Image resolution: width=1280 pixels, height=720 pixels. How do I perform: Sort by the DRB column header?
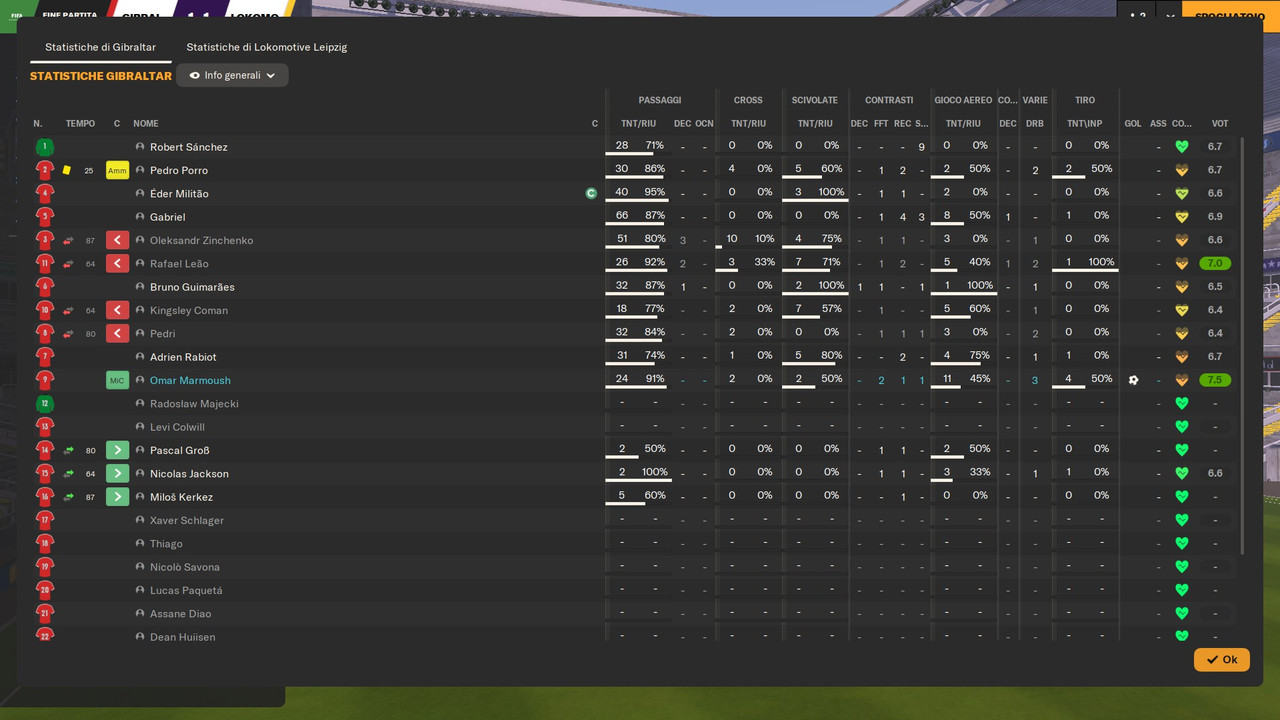[1035, 124]
